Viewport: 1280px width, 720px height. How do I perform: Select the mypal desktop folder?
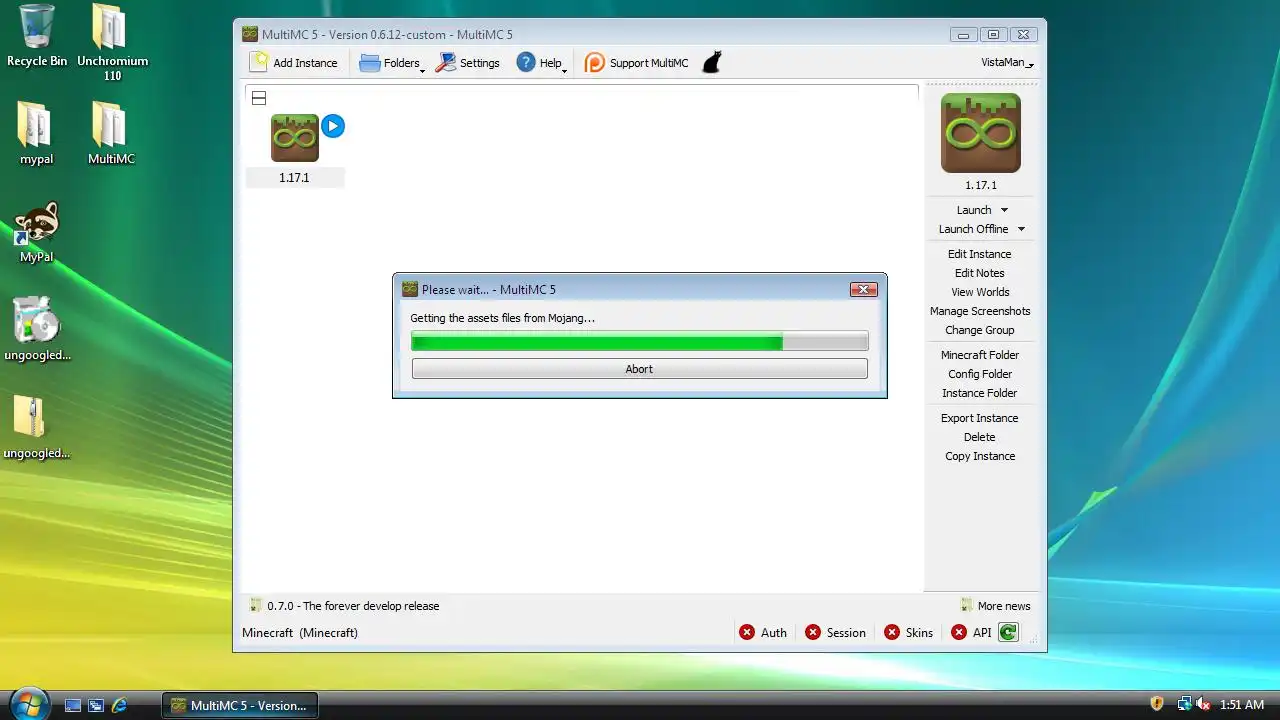[x=36, y=133]
